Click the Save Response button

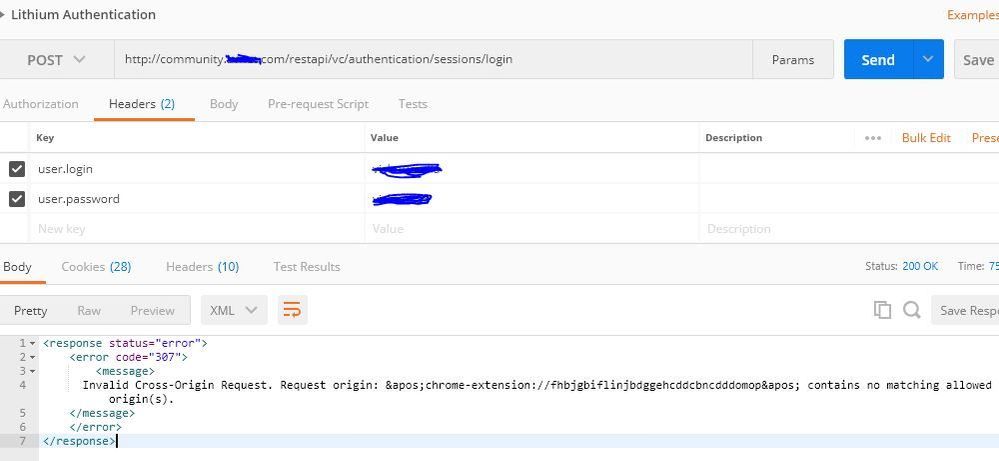point(965,310)
